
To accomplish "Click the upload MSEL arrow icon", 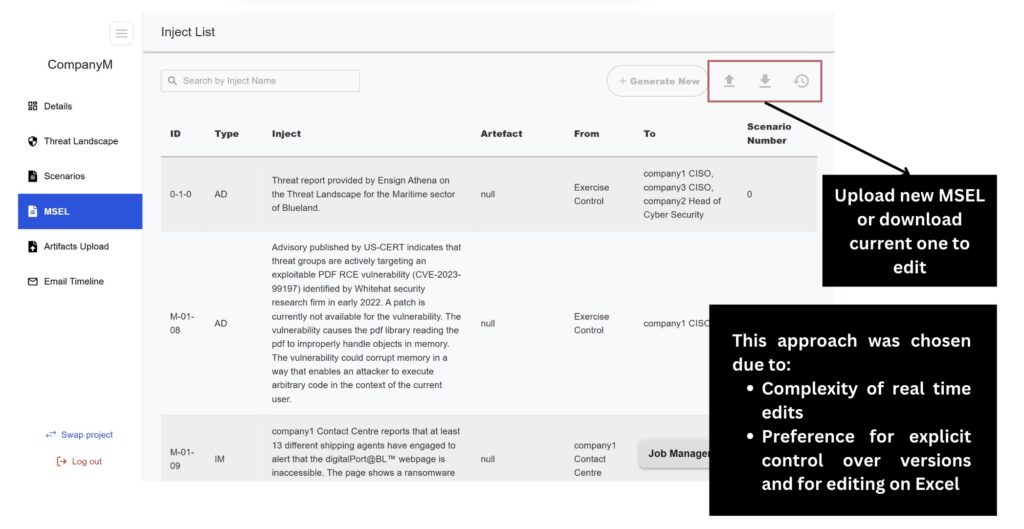I will (729, 81).
